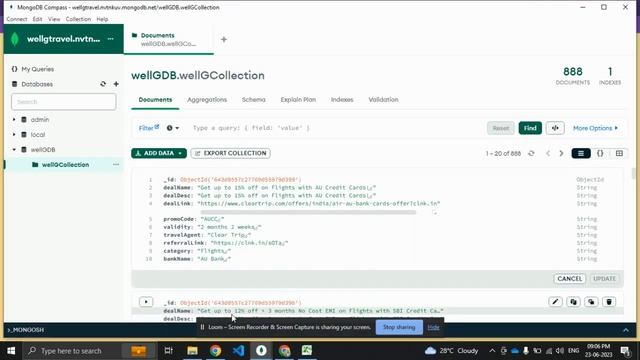640x360 pixels.
Task: Open the Edit menu
Action: (37, 19)
